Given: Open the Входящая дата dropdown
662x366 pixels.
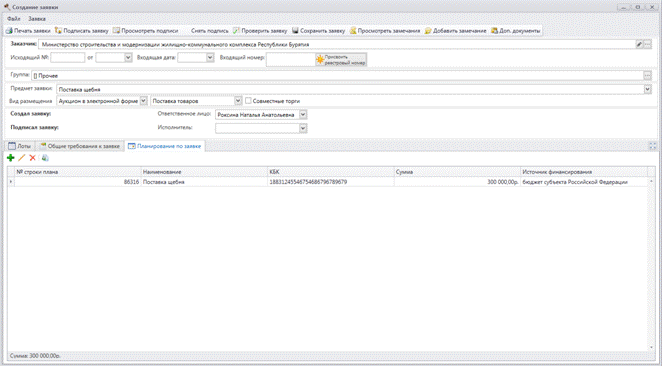Looking at the screenshot, I should pyautogui.click(x=210, y=57).
